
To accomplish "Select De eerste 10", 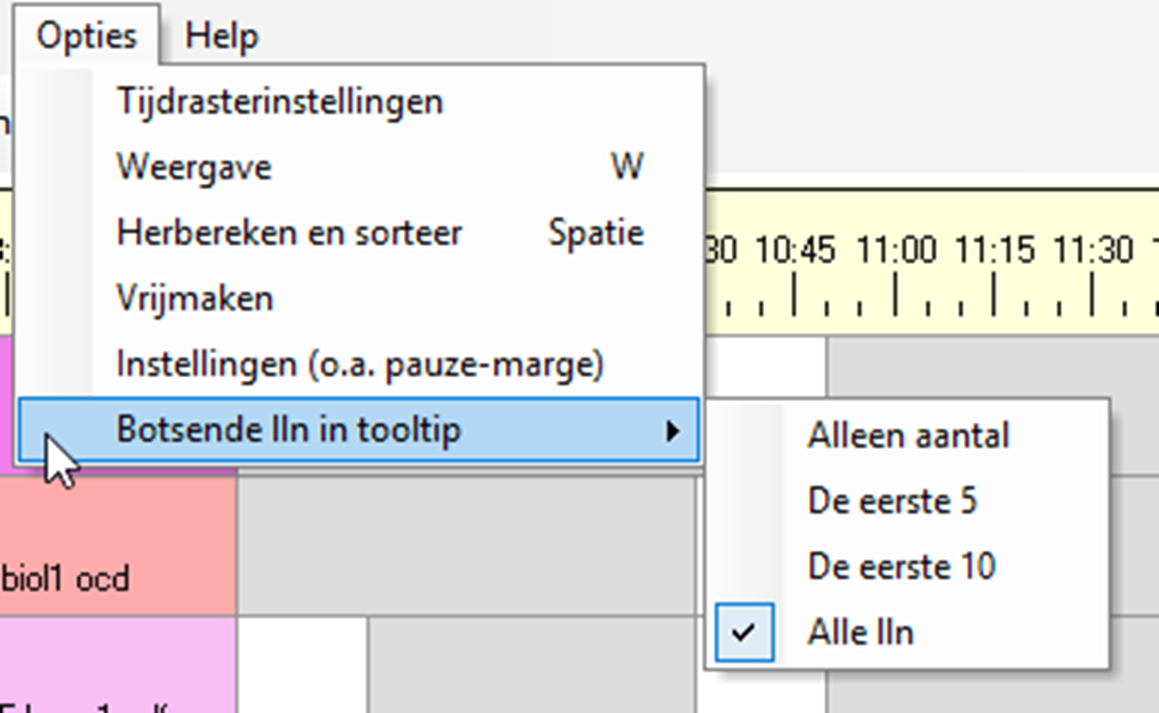I will click(x=901, y=567).
